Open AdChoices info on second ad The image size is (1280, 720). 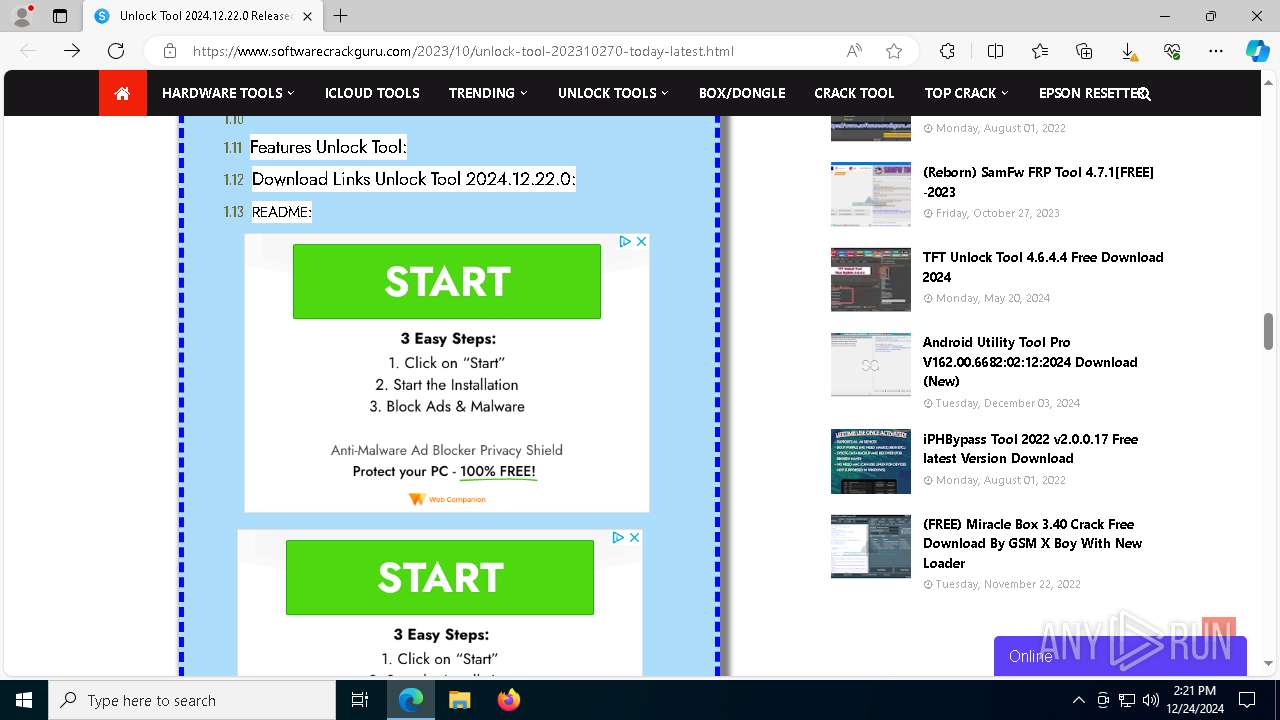point(618,537)
